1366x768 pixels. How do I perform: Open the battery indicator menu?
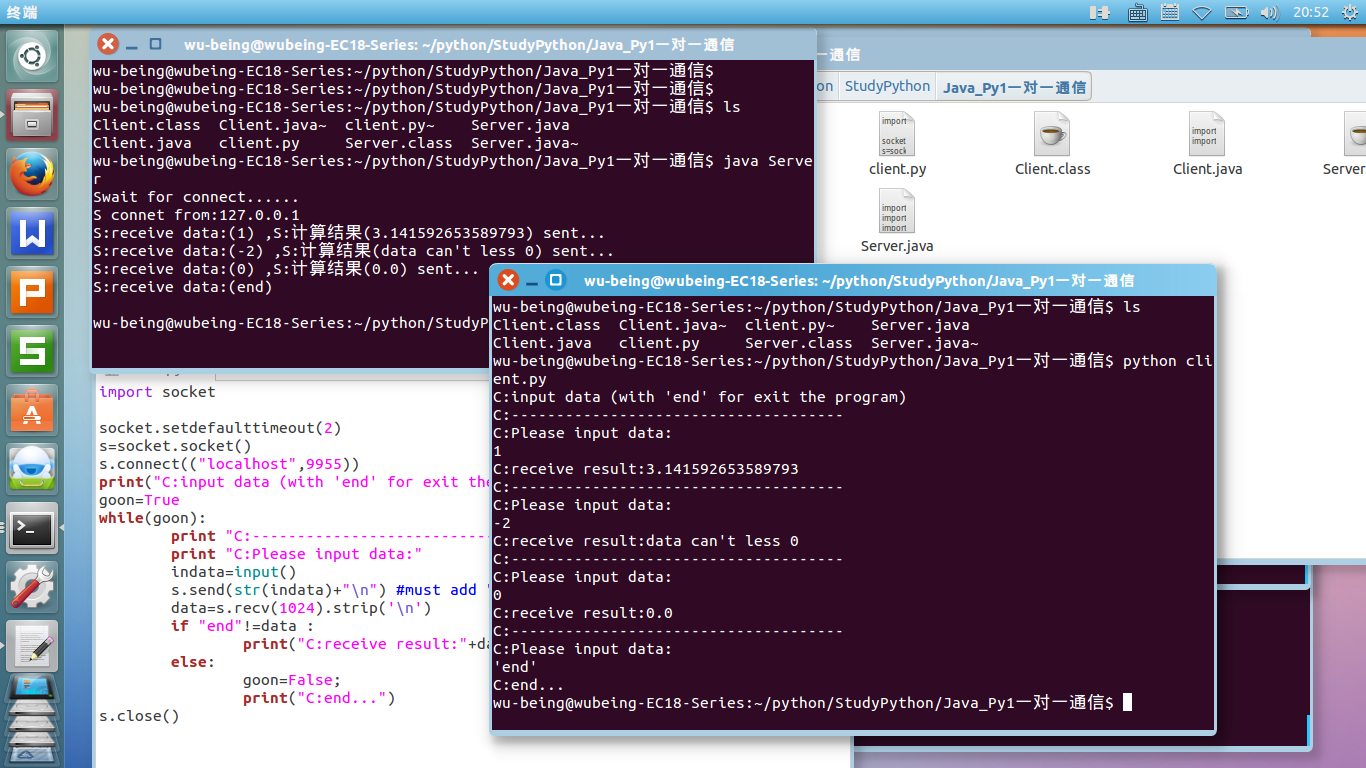click(1237, 12)
